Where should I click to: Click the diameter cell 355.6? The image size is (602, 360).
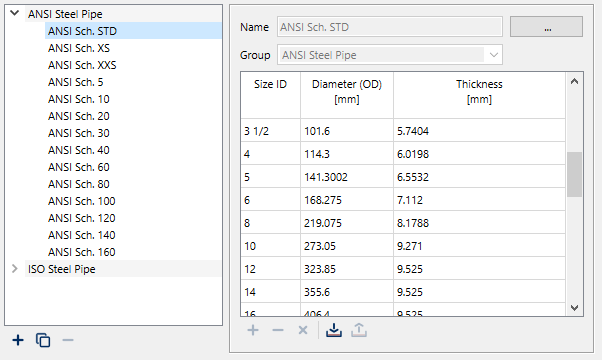point(347,292)
